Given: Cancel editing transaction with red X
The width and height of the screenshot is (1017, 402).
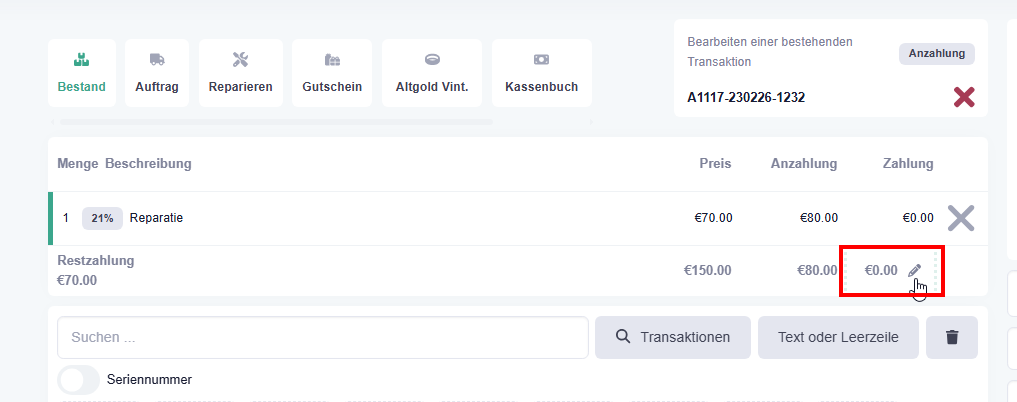Looking at the screenshot, I should pos(963,97).
